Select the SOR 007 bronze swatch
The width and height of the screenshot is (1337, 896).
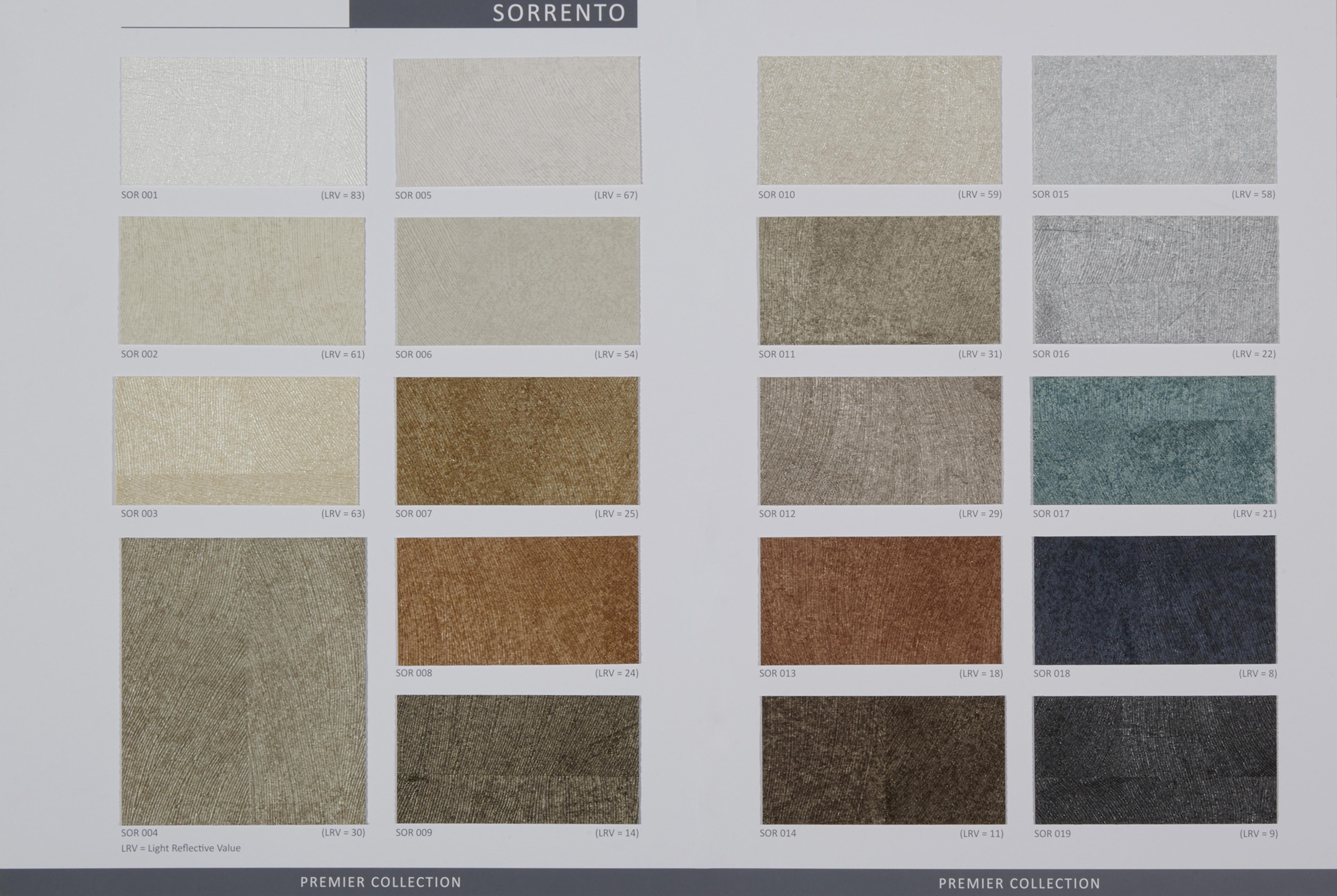517,441
